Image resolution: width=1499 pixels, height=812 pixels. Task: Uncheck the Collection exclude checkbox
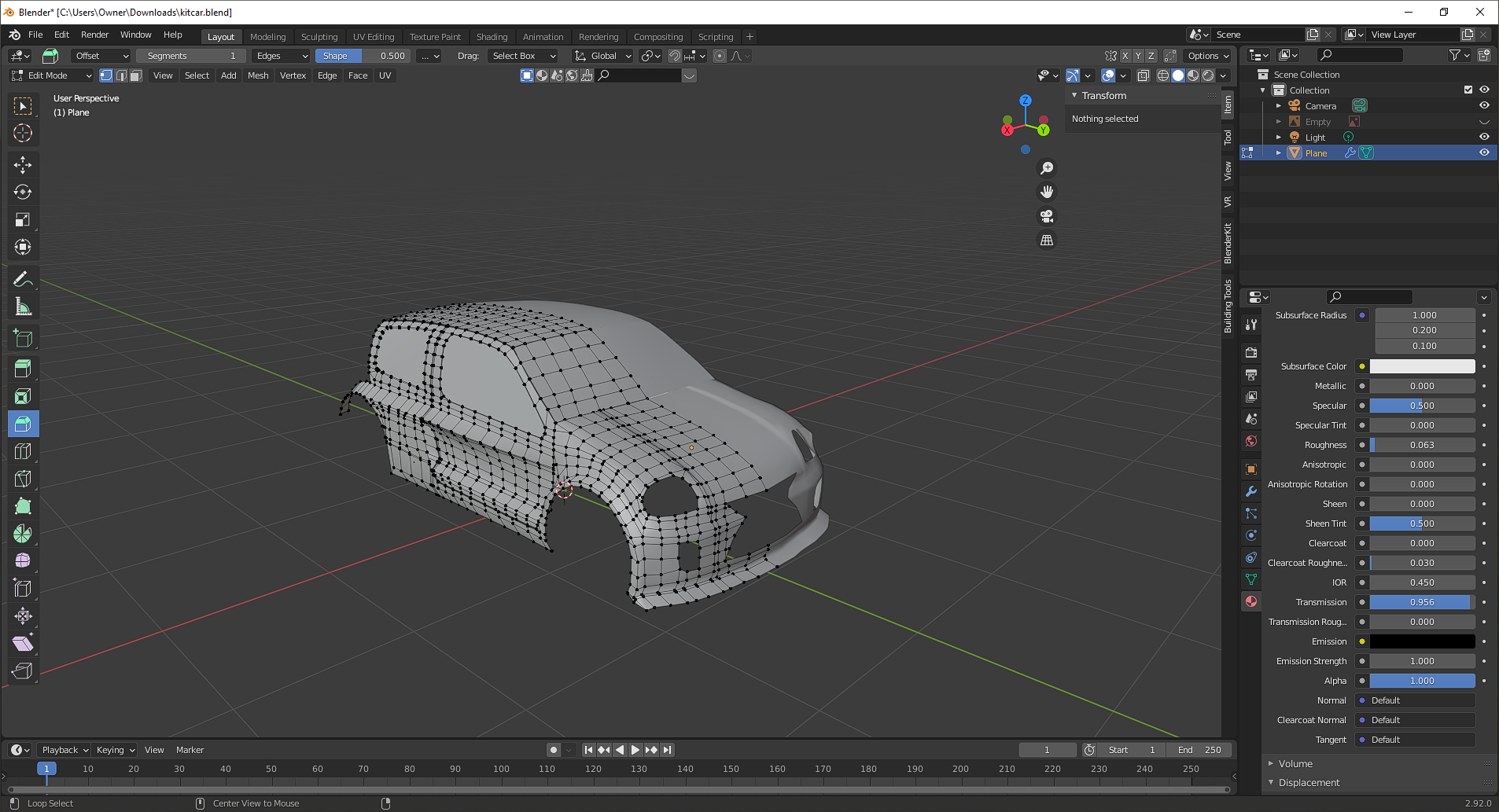(1468, 90)
